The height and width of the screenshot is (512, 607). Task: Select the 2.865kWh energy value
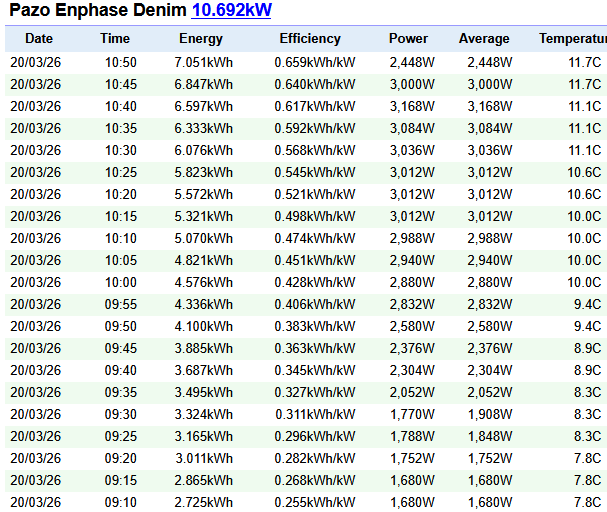coord(204,481)
